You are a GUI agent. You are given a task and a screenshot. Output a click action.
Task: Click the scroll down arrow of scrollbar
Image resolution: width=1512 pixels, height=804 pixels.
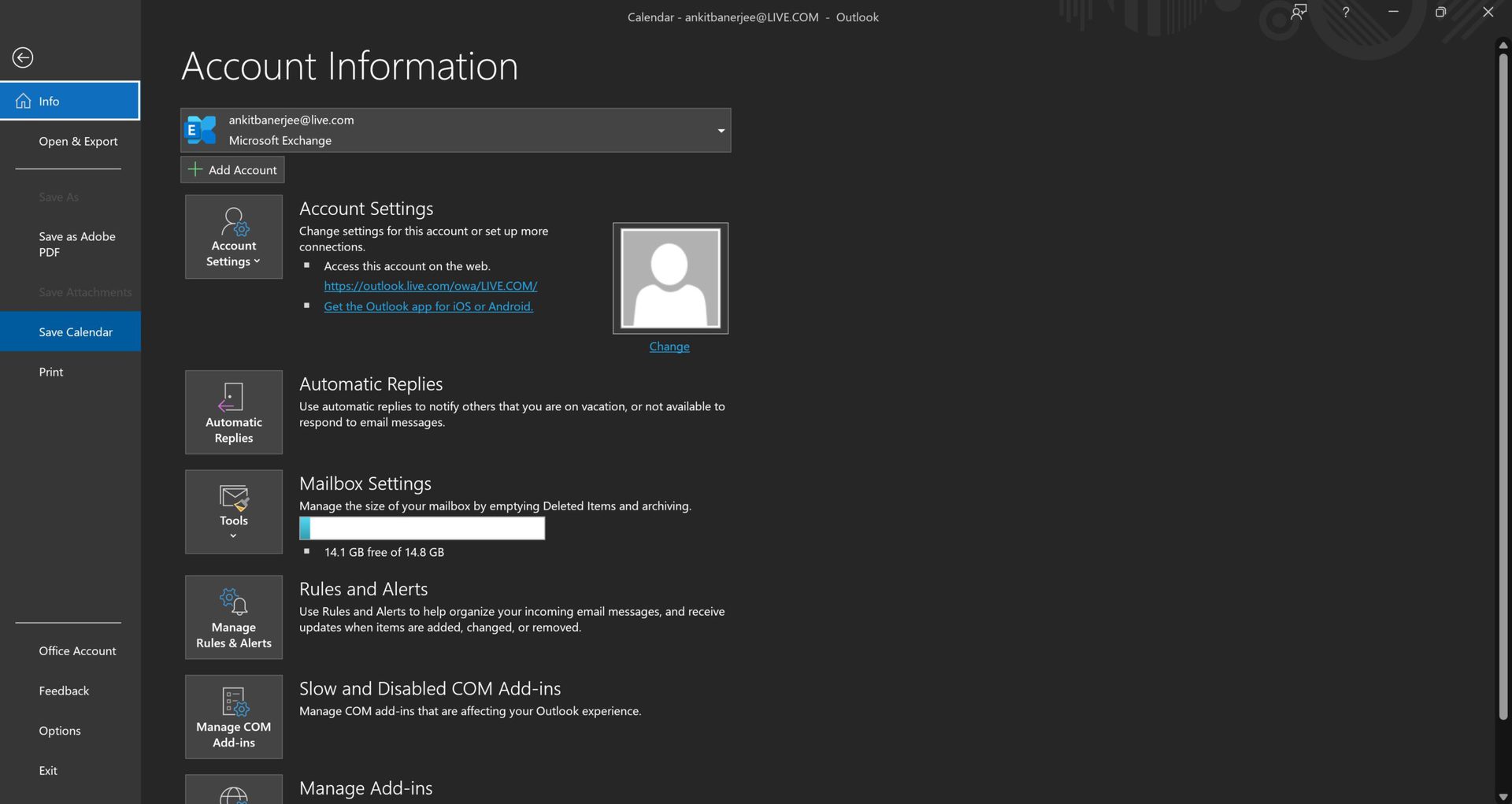pos(1503,796)
